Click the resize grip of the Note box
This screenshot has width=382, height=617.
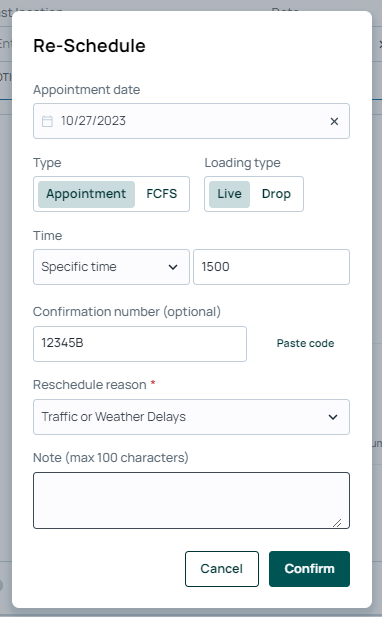337,523
